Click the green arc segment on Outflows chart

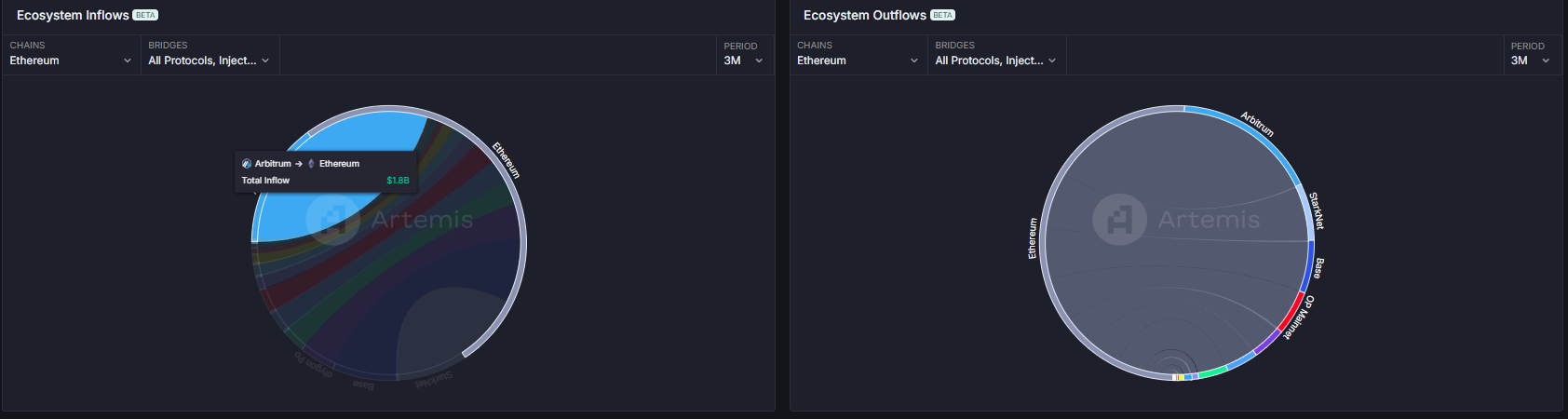click(1213, 372)
